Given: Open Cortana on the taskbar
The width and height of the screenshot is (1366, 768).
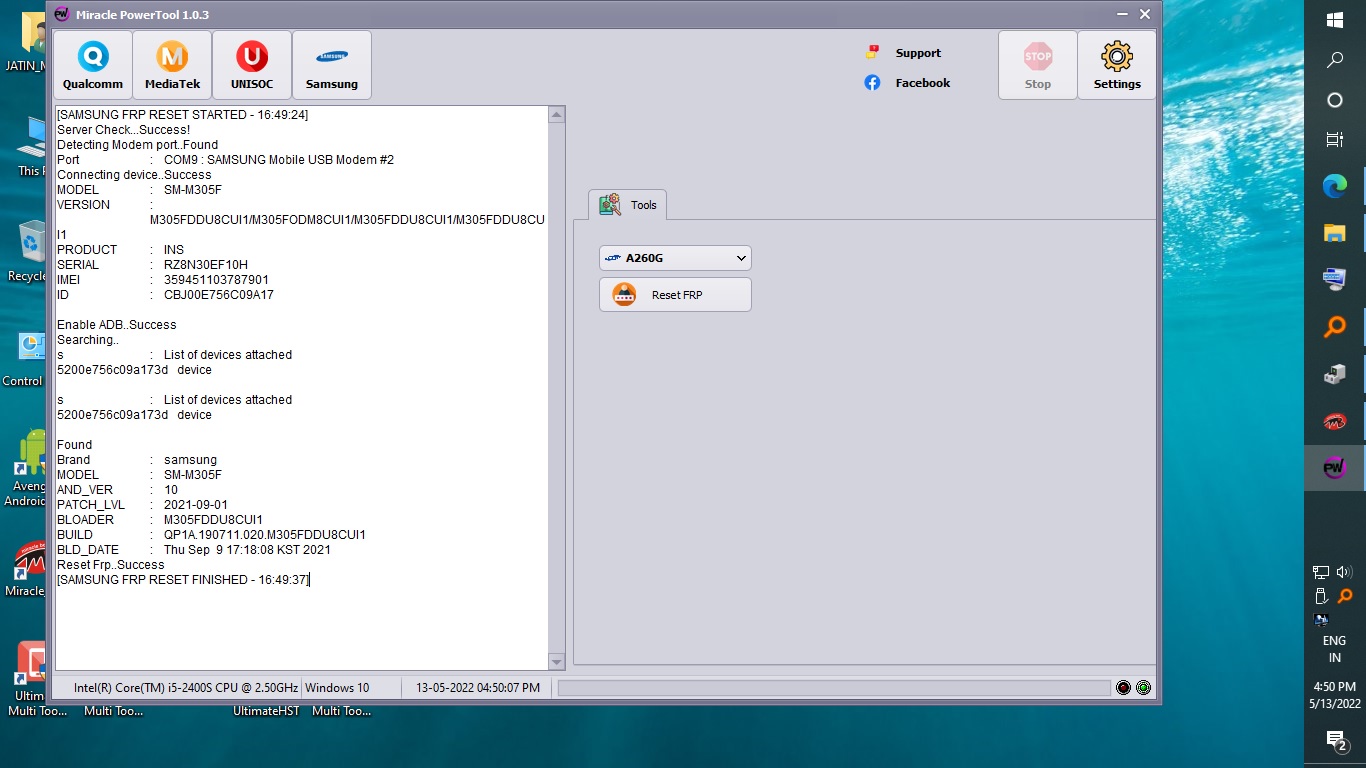Looking at the screenshot, I should click(x=1334, y=100).
